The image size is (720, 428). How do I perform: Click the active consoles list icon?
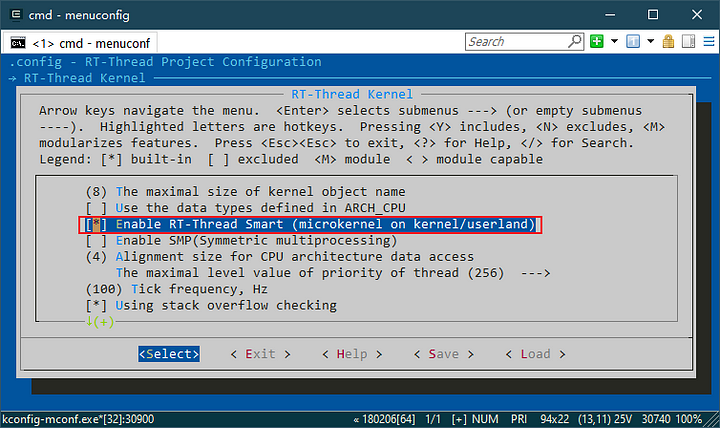(x=633, y=41)
